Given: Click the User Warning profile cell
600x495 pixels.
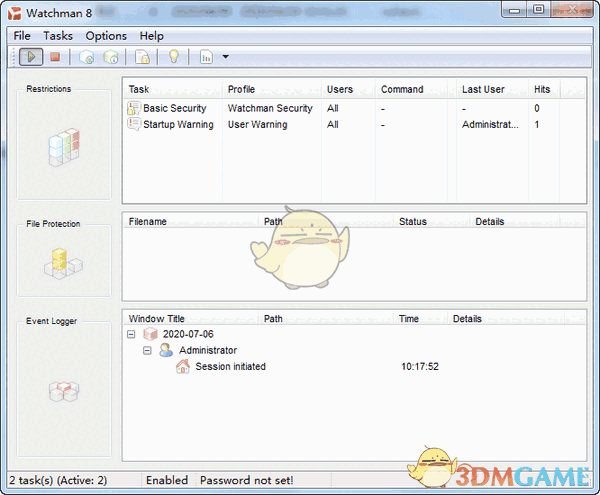Looking at the screenshot, I should (258, 124).
